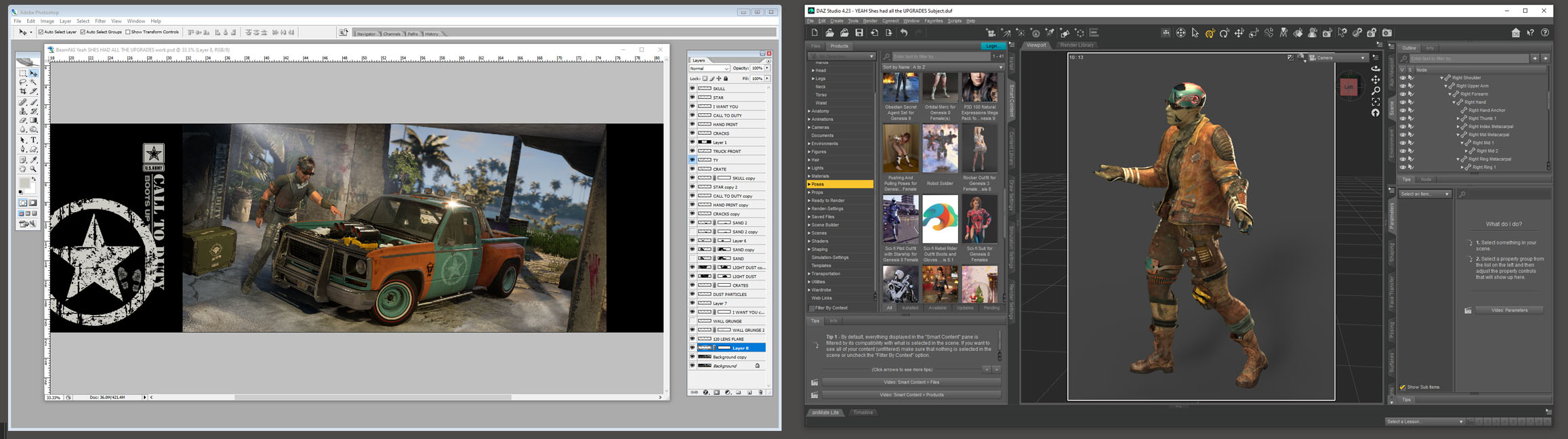Screen dimensions: 1568x439
Task: Expand the Right Thumb 1 node
Action: [1458, 119]
